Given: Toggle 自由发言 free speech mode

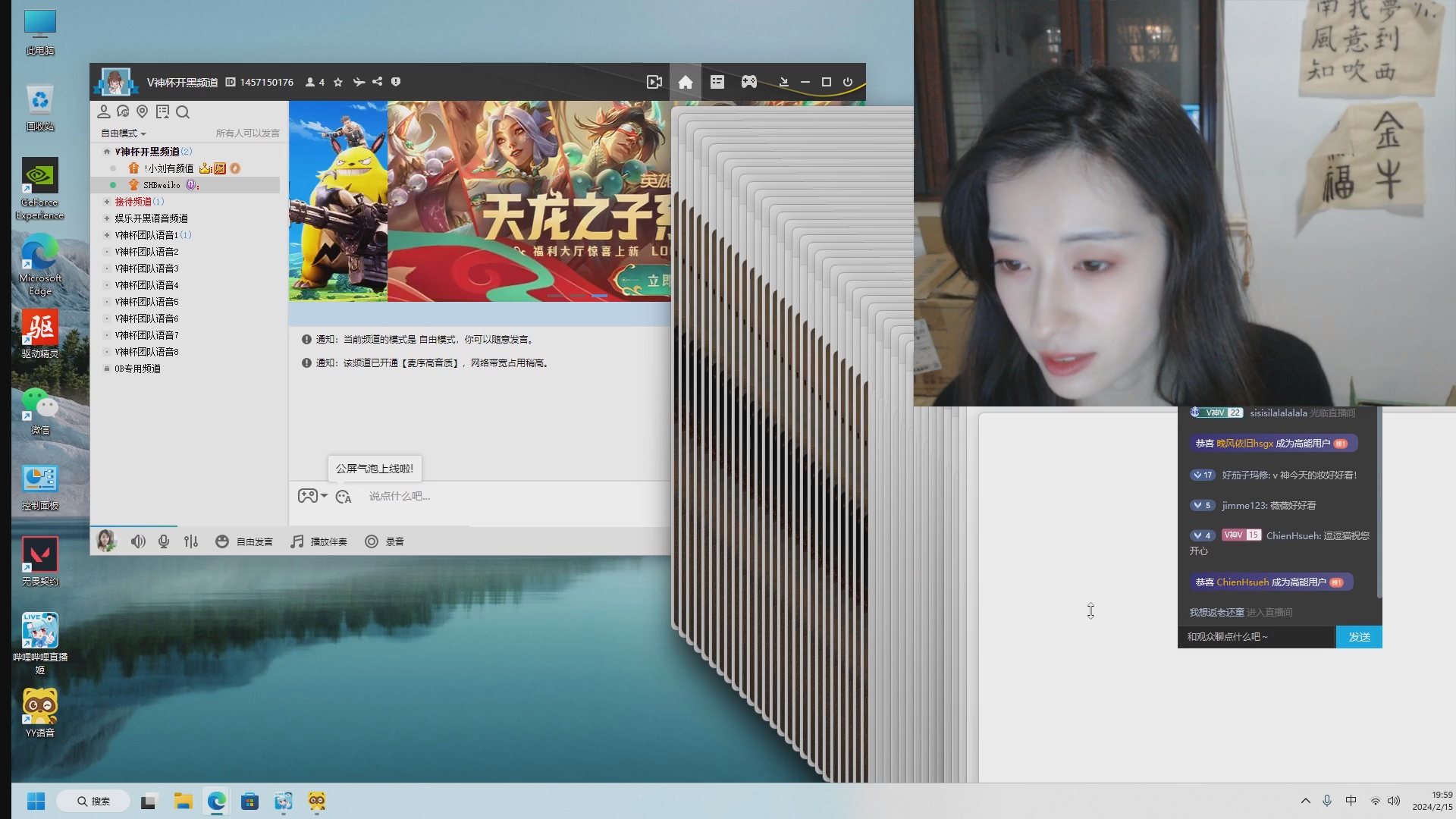Looking at the screenshot, I should coord(244,541).
